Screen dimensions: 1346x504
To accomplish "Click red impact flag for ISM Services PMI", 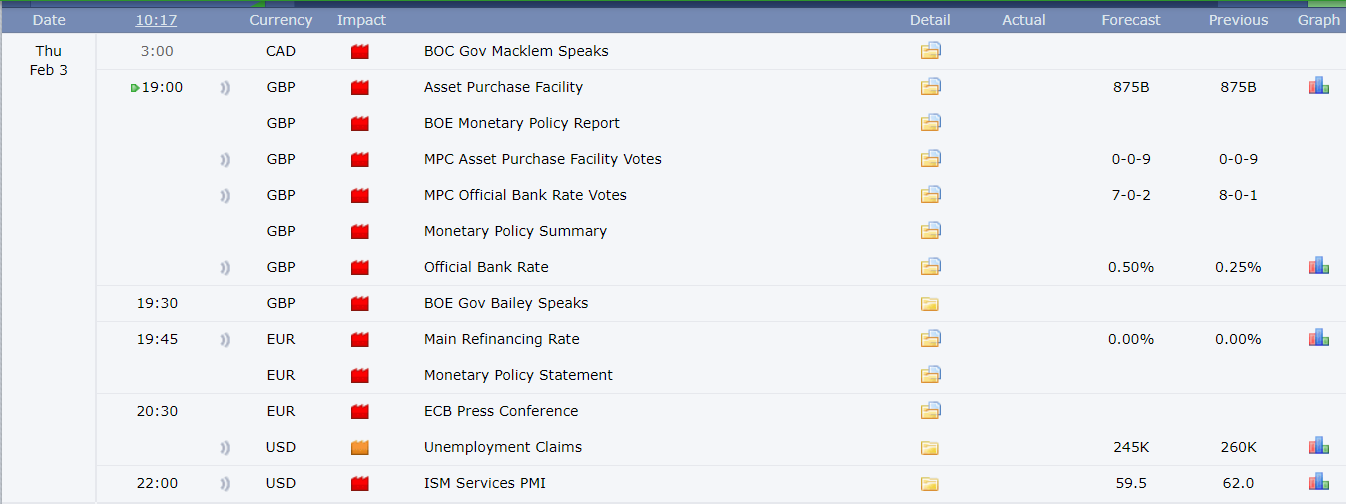I will pyautogui.click(x=360, y=483).
